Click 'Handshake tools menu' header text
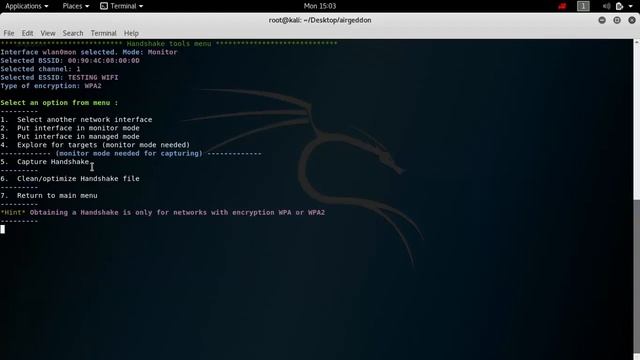 169,44
